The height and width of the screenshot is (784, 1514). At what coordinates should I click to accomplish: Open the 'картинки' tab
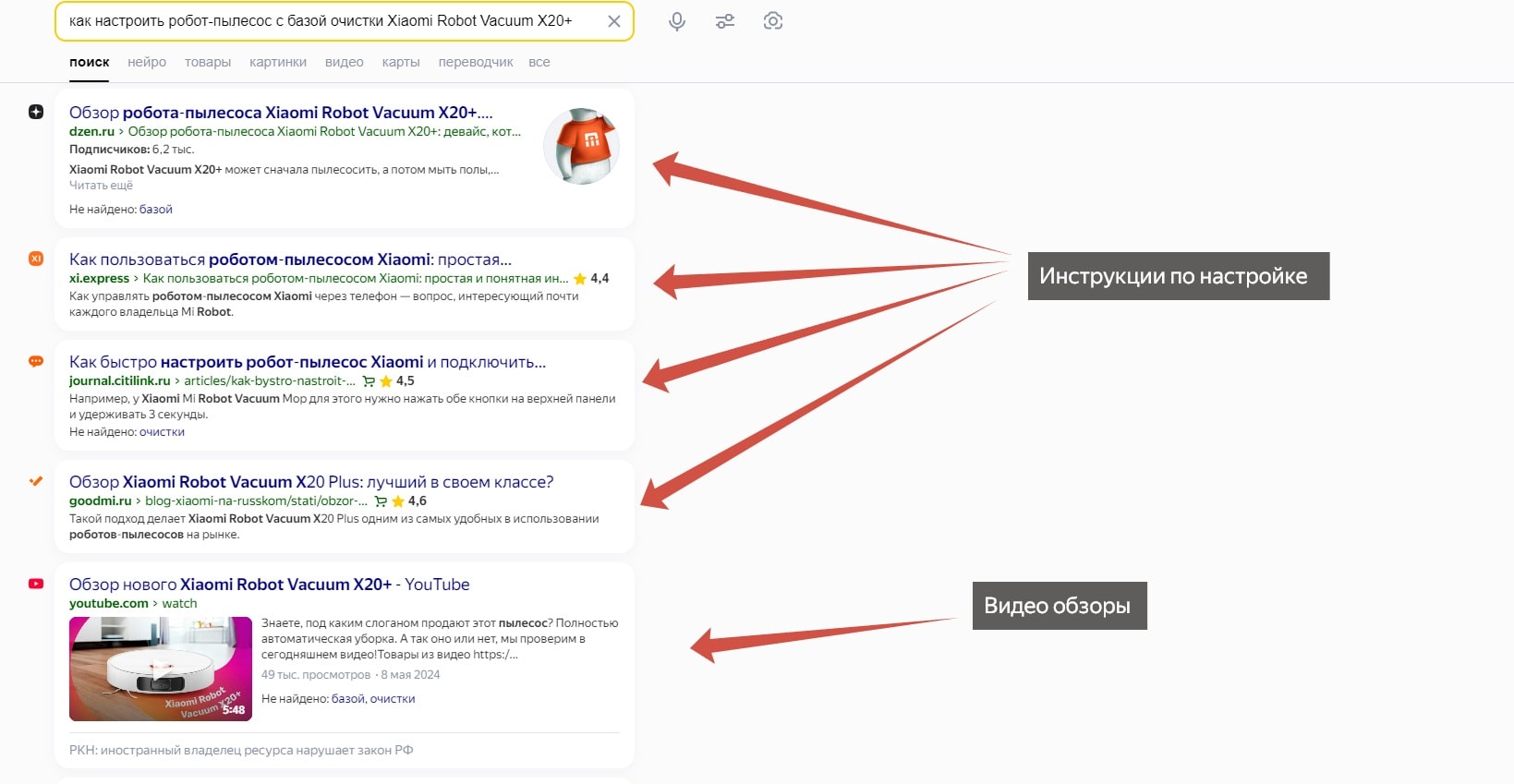tap(278, 62)
